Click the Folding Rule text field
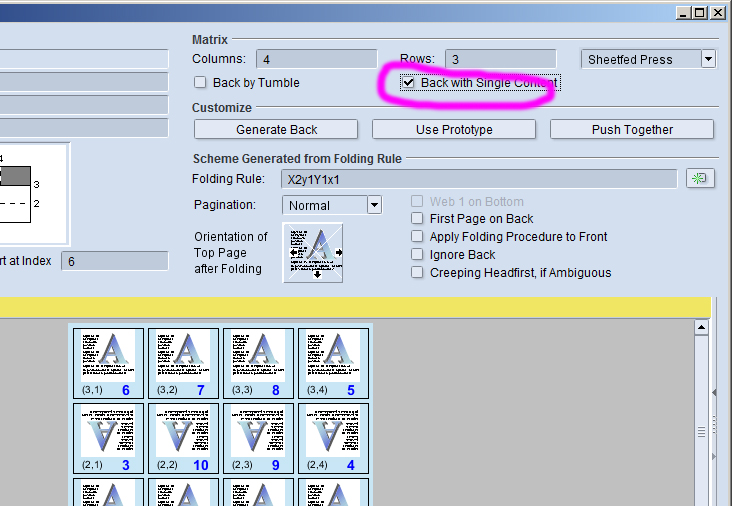 click(x=479, y=179)
